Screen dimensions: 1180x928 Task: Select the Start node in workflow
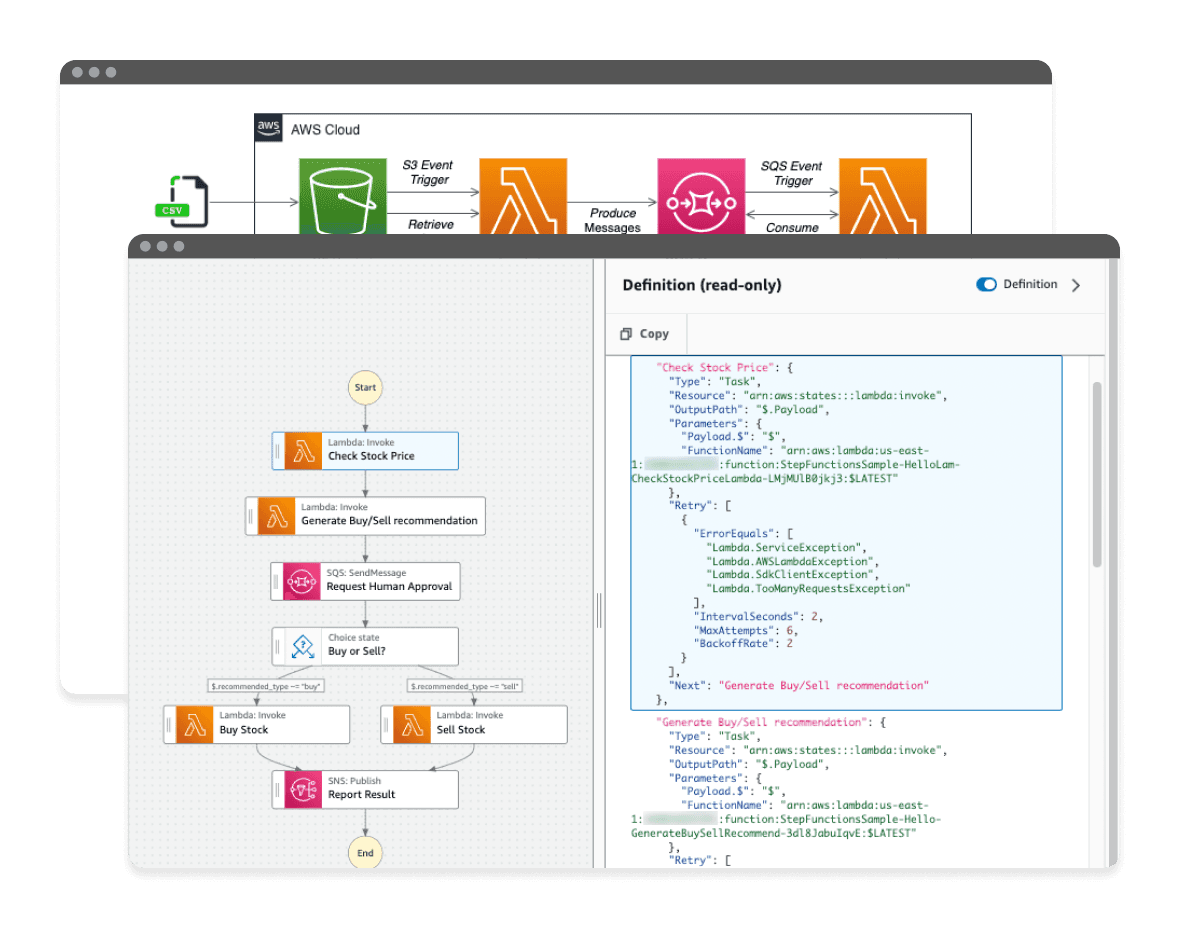[x=365, y=387]
